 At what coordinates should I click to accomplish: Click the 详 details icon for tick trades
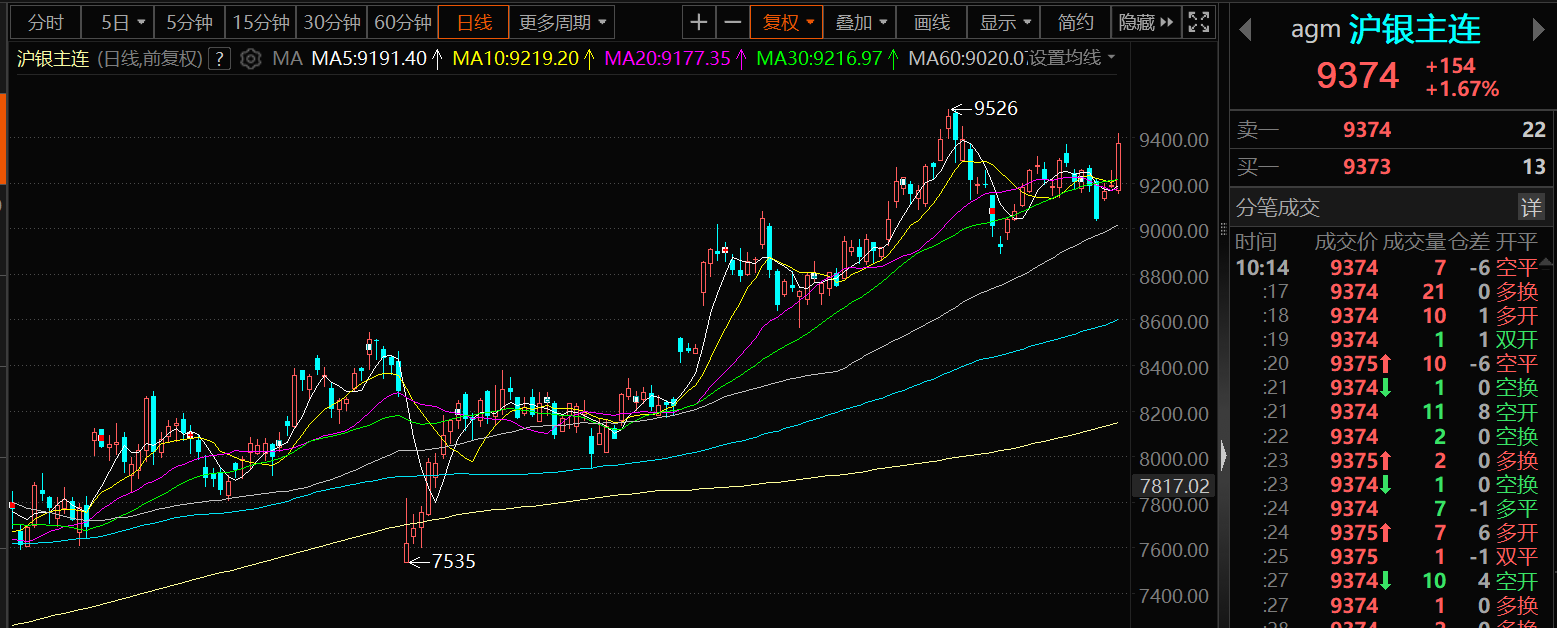[x=1532, y=207]
